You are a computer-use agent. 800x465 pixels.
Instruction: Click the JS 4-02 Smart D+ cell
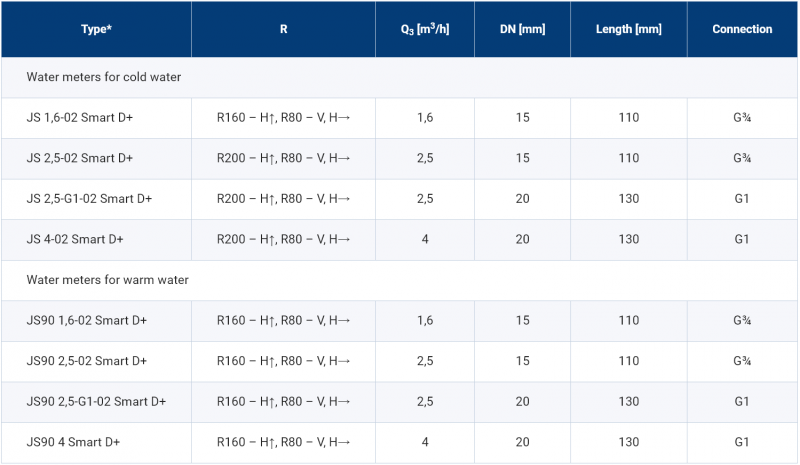tap(96, 239)
